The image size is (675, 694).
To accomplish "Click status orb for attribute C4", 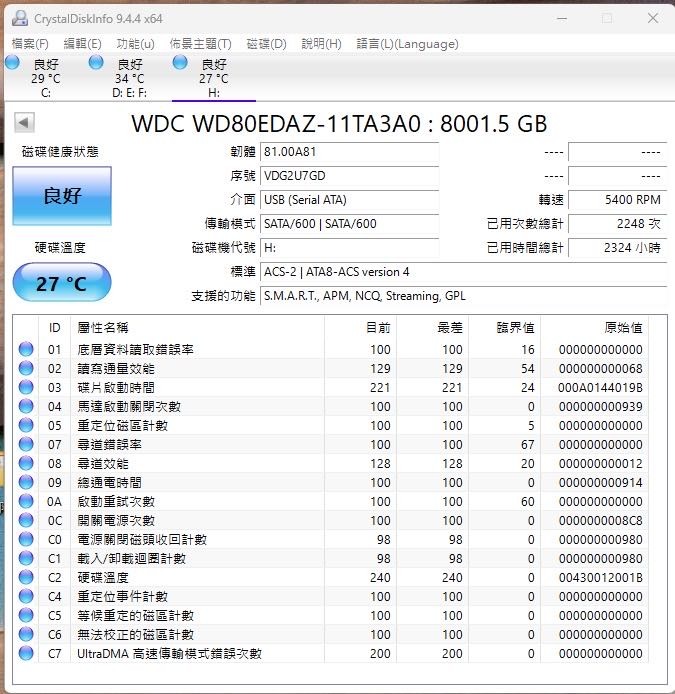I will [x=26, y=597].
